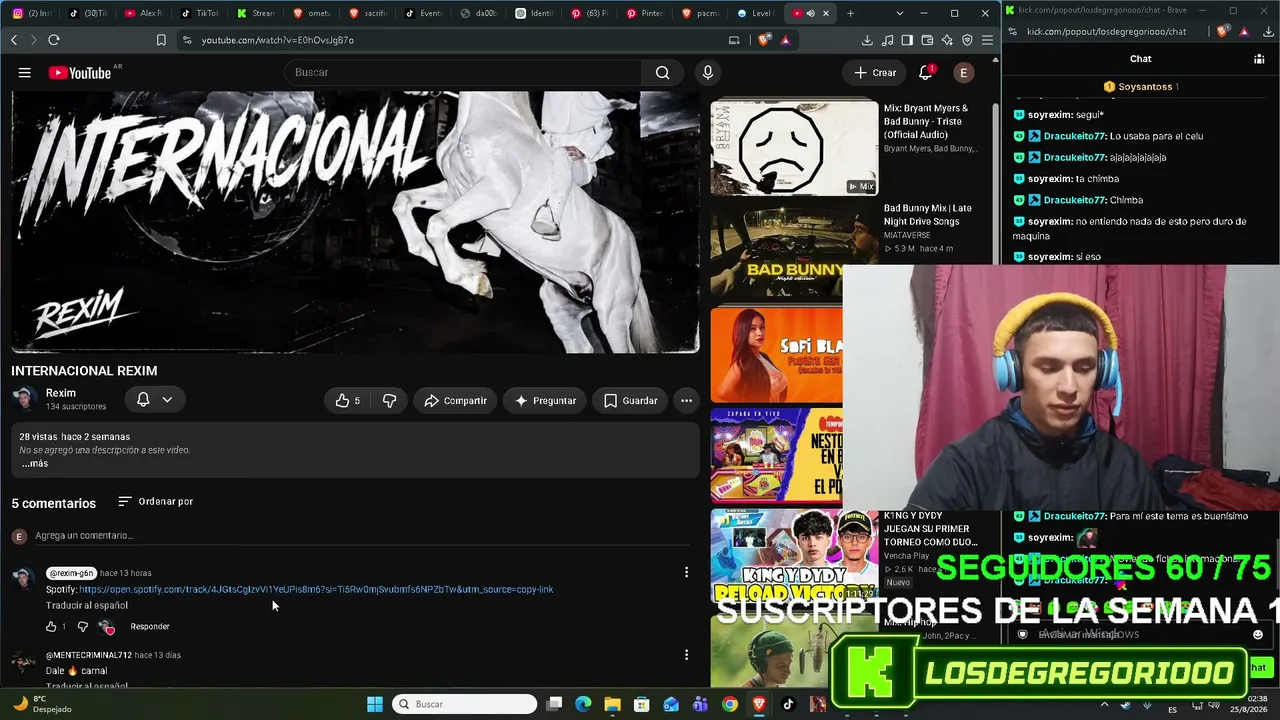Open the @MENTECRIMINAL712 commenter handle
The width and height of the screenshot is (1280, 720).
89,655
